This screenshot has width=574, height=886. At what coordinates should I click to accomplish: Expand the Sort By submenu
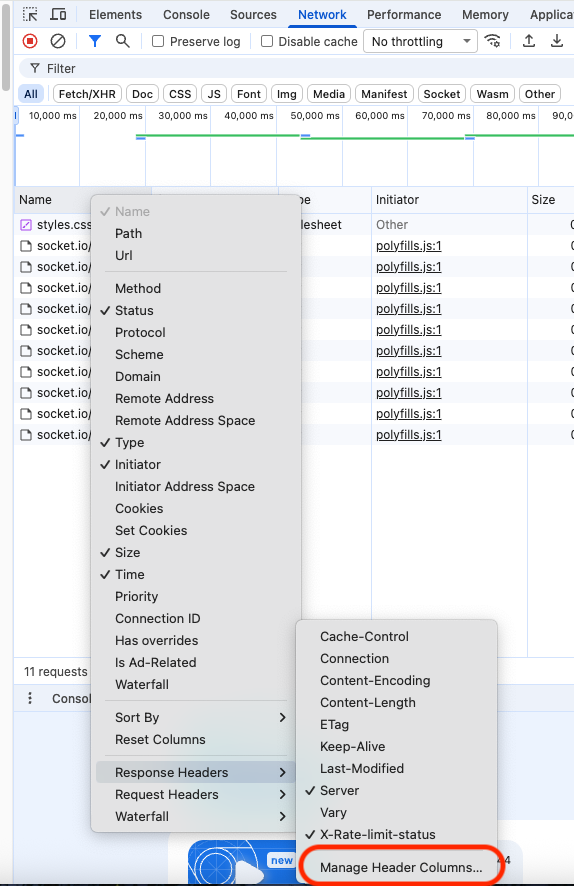(195, 718)
